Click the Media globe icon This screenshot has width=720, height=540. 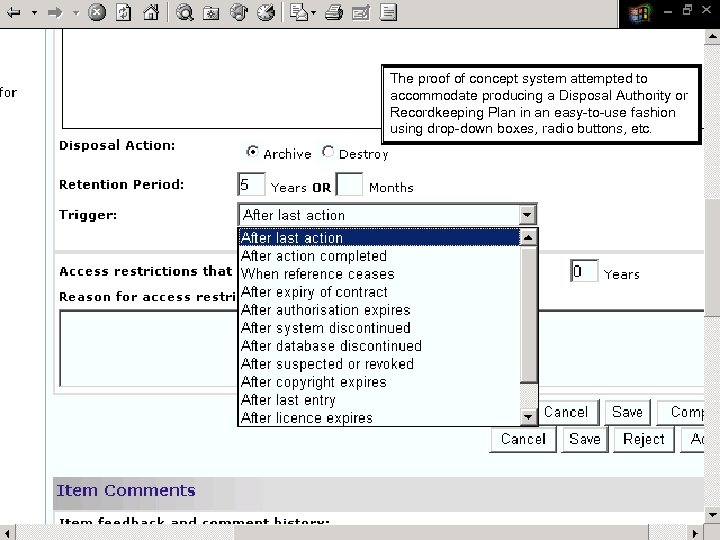pyautogui.click(x=239, y=12)
